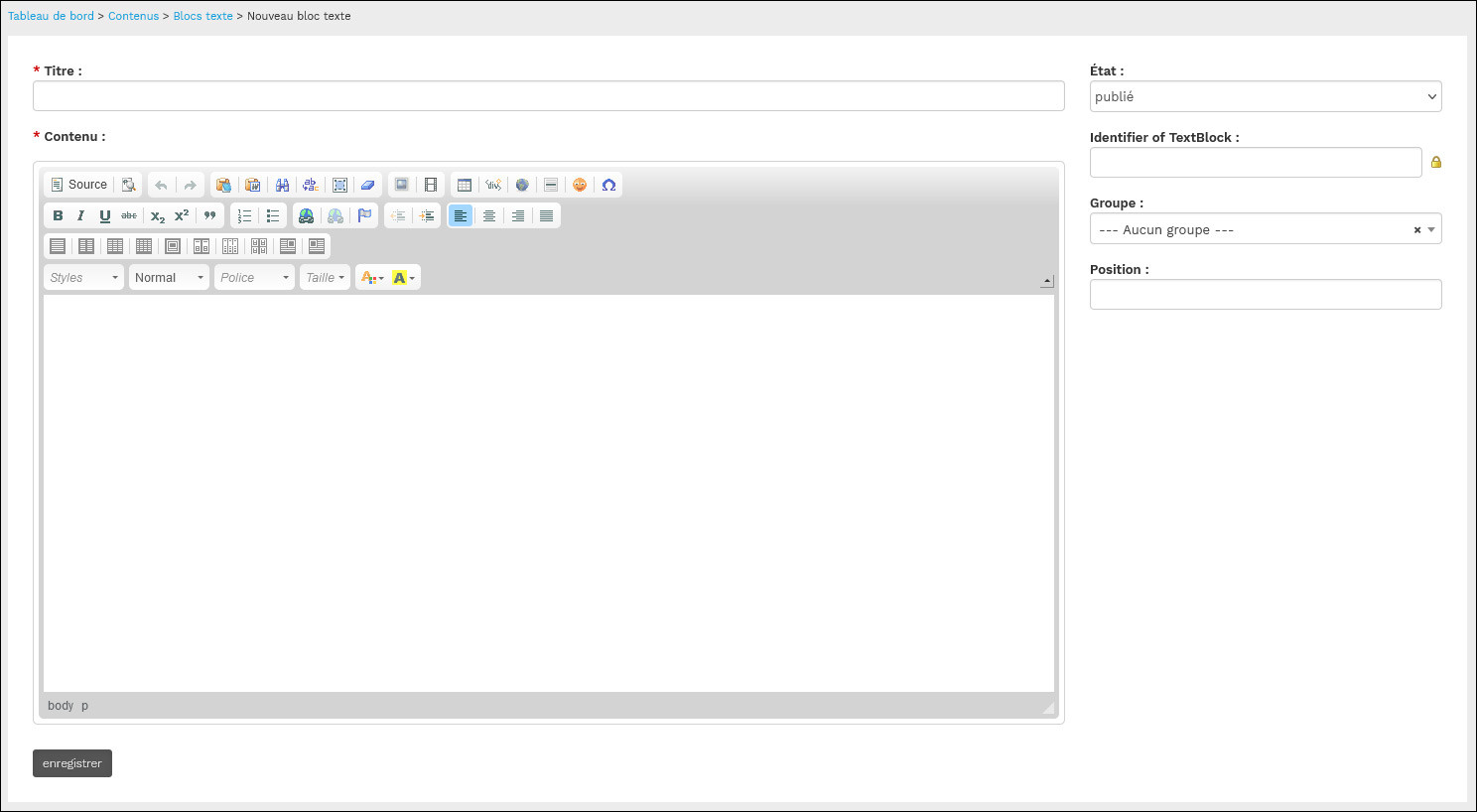The image size is (1477, 812).
Task: Go to Contenus breadcrumb link
Action: tap(133, 16)
